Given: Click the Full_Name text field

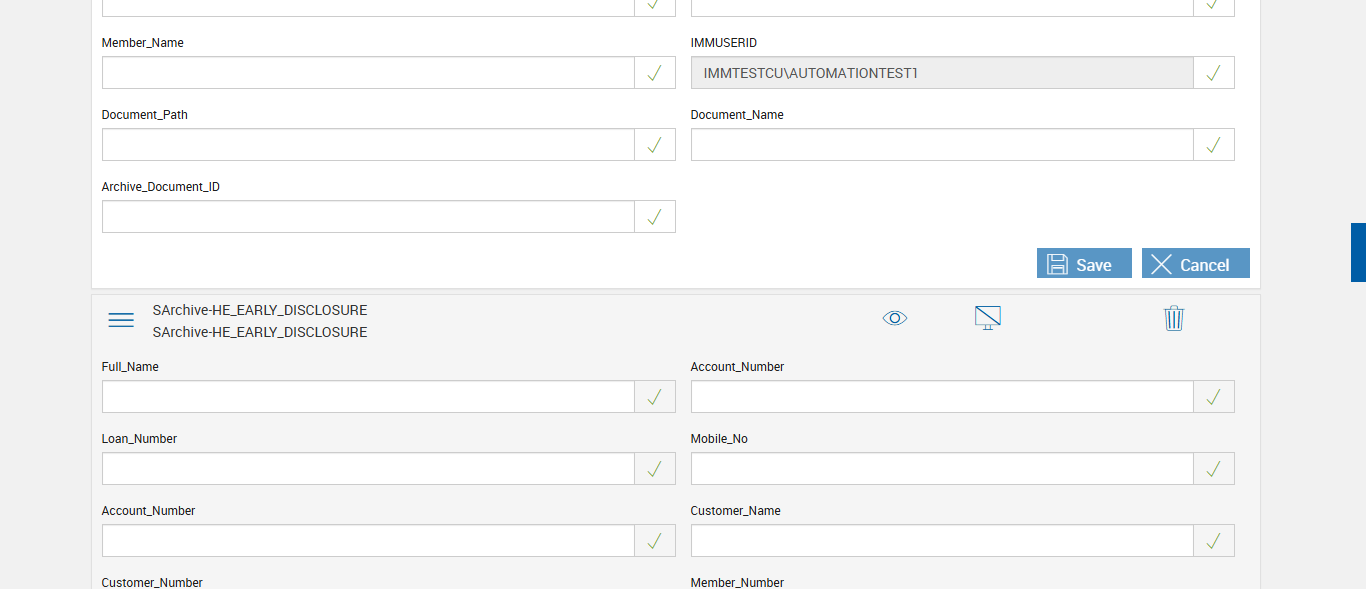Looking at the screenshot, I should tap(368, 397).
